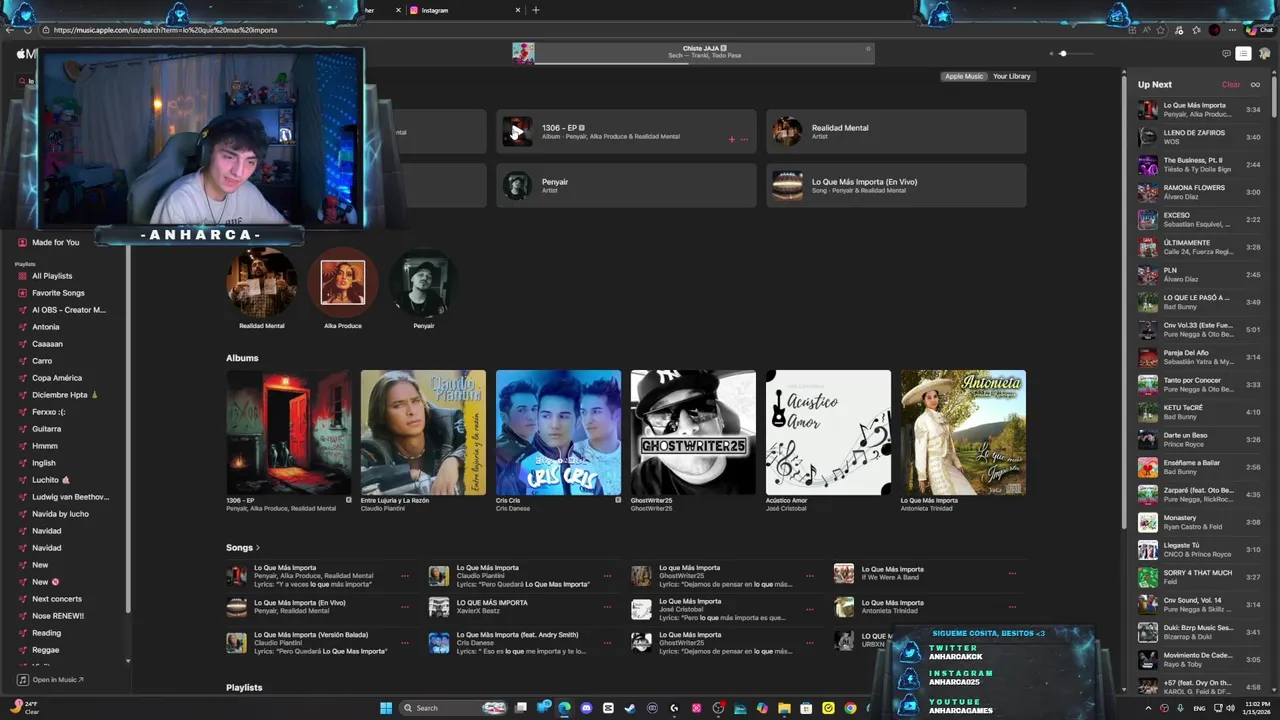The width and height of the screenshot is (1280, 720).
Task: Select Monastery by Ryan Castro in Up Next
Action: (1200, 522)
